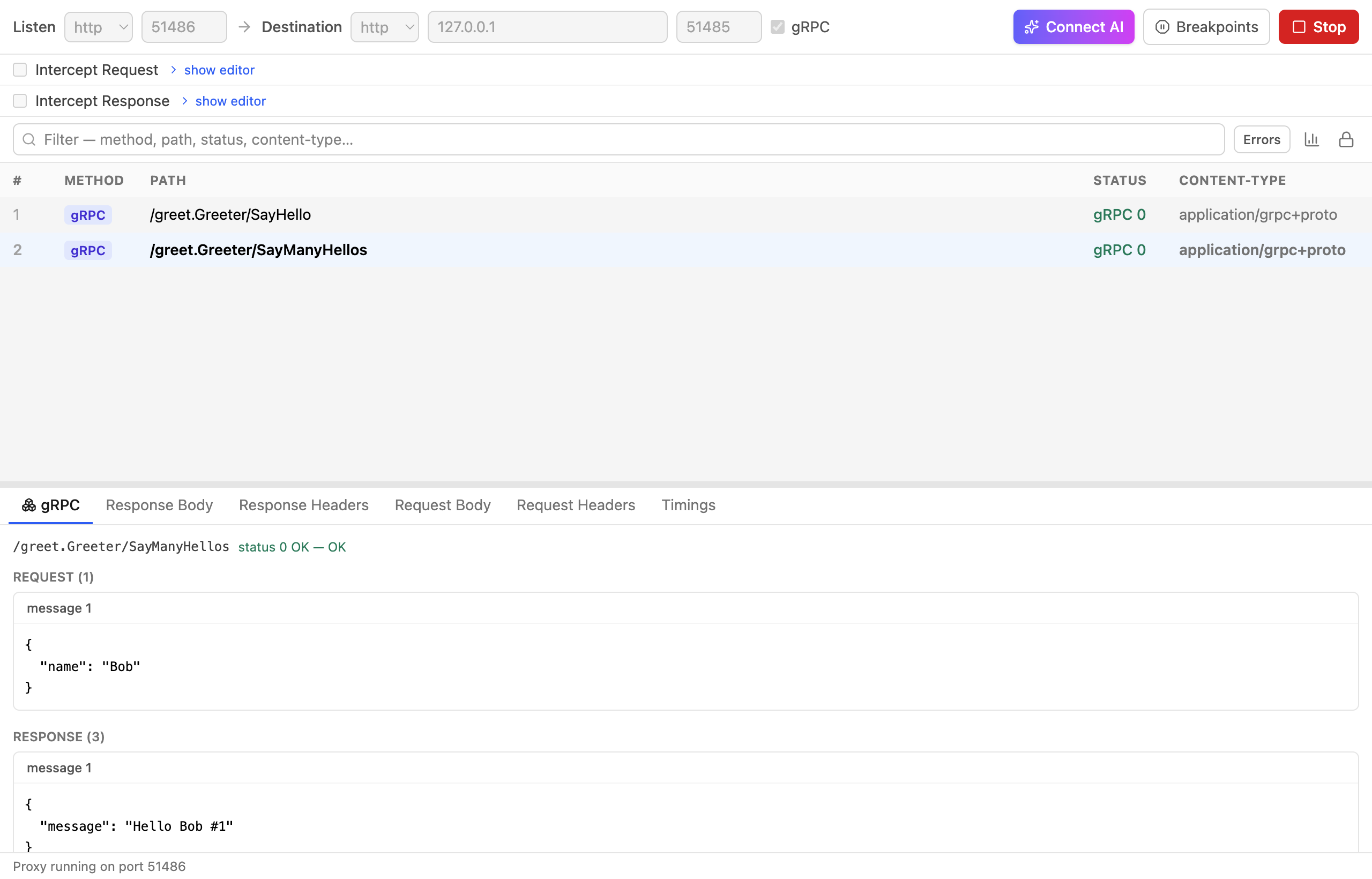Click the gRPC method badge in row 1
1372x879 pixels.
coord(88,215)
